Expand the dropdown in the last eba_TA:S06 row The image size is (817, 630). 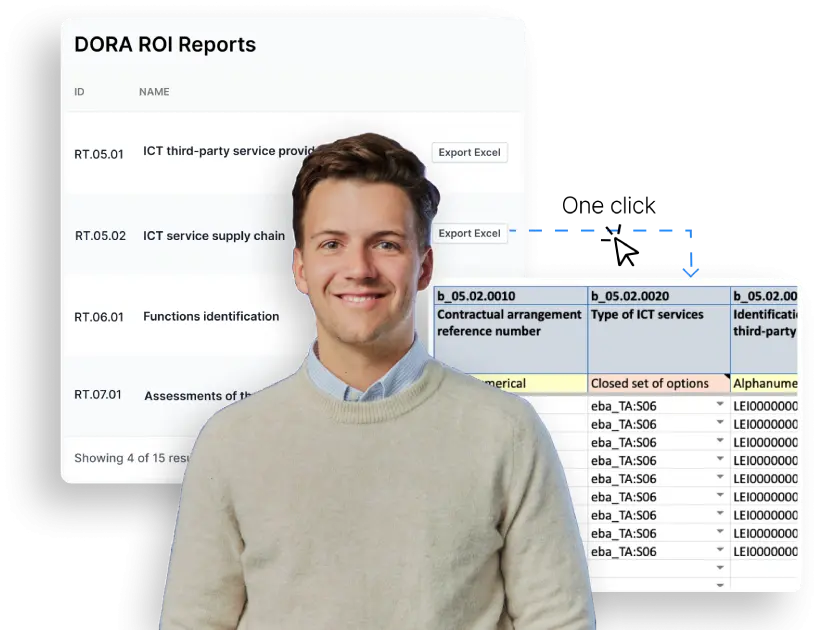coord(720,551)
